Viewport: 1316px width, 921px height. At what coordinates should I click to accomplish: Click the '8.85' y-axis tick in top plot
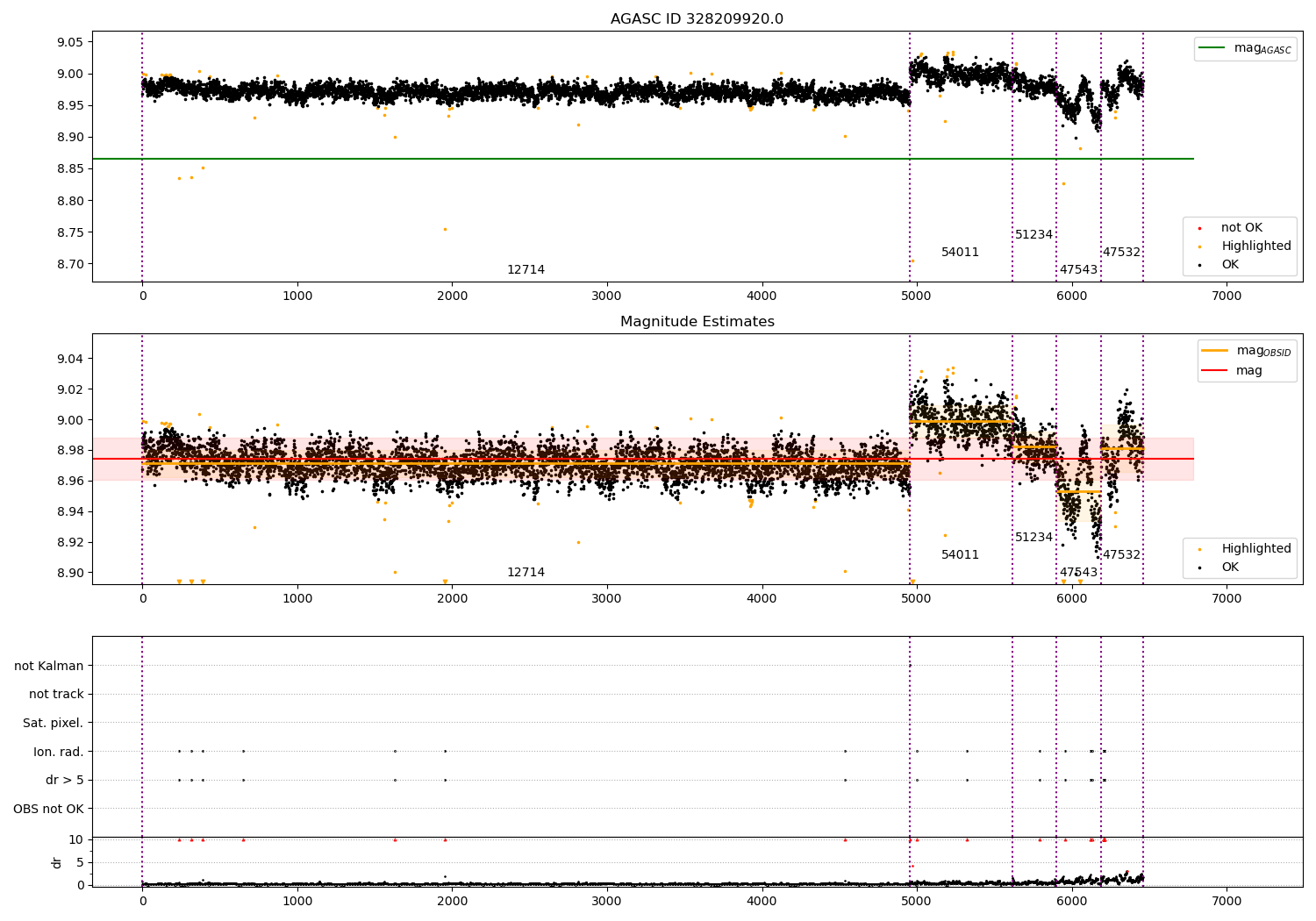(69, 169)
